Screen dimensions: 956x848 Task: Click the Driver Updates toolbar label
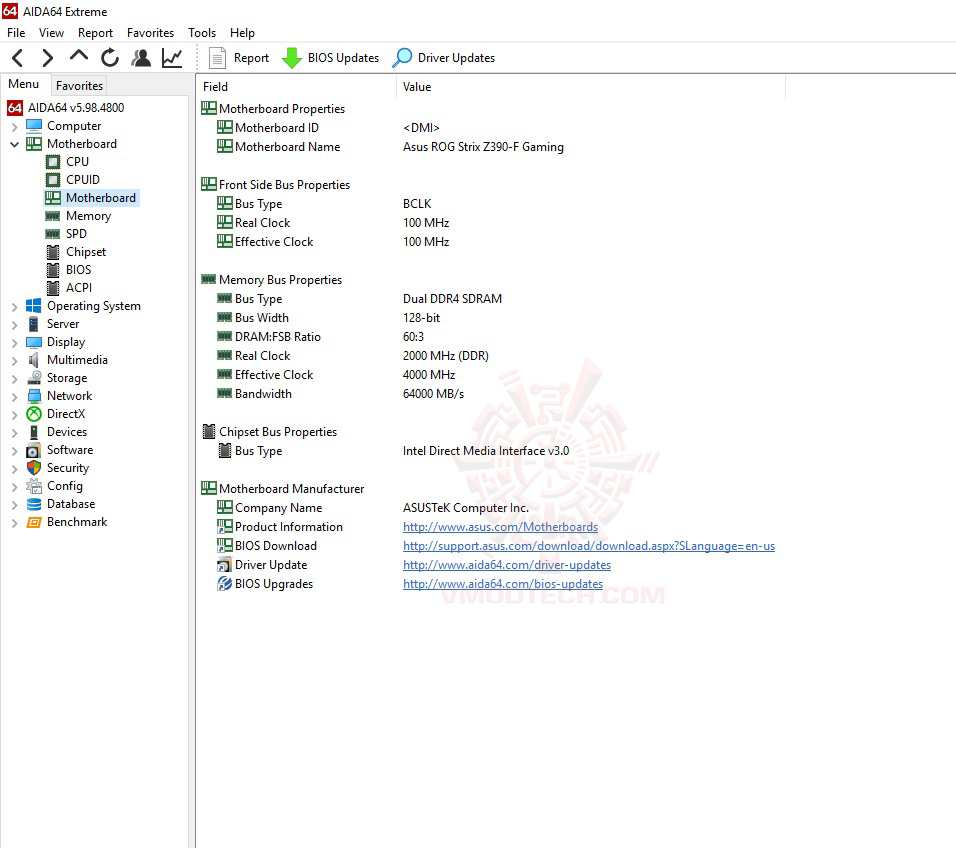pyautogui.click(x=456, y=58)
